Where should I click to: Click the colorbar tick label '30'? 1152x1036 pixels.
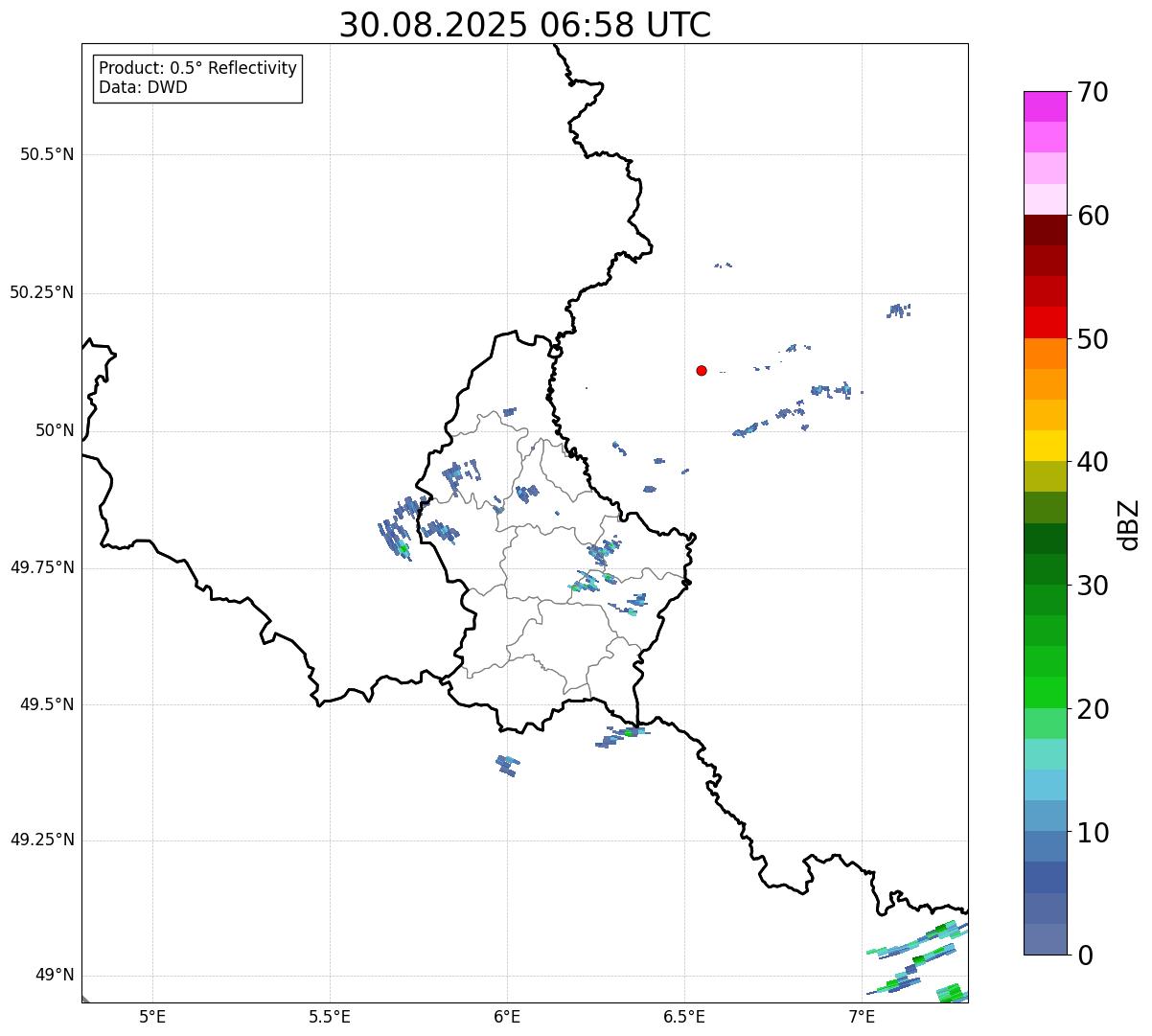tap(1093, 586)
